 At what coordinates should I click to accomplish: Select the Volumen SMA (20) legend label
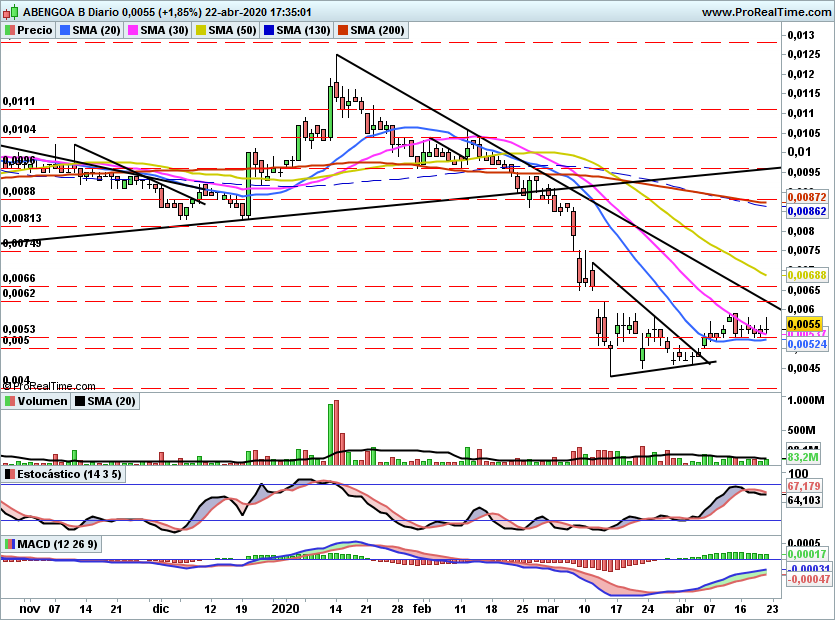[x=111, y=401]
